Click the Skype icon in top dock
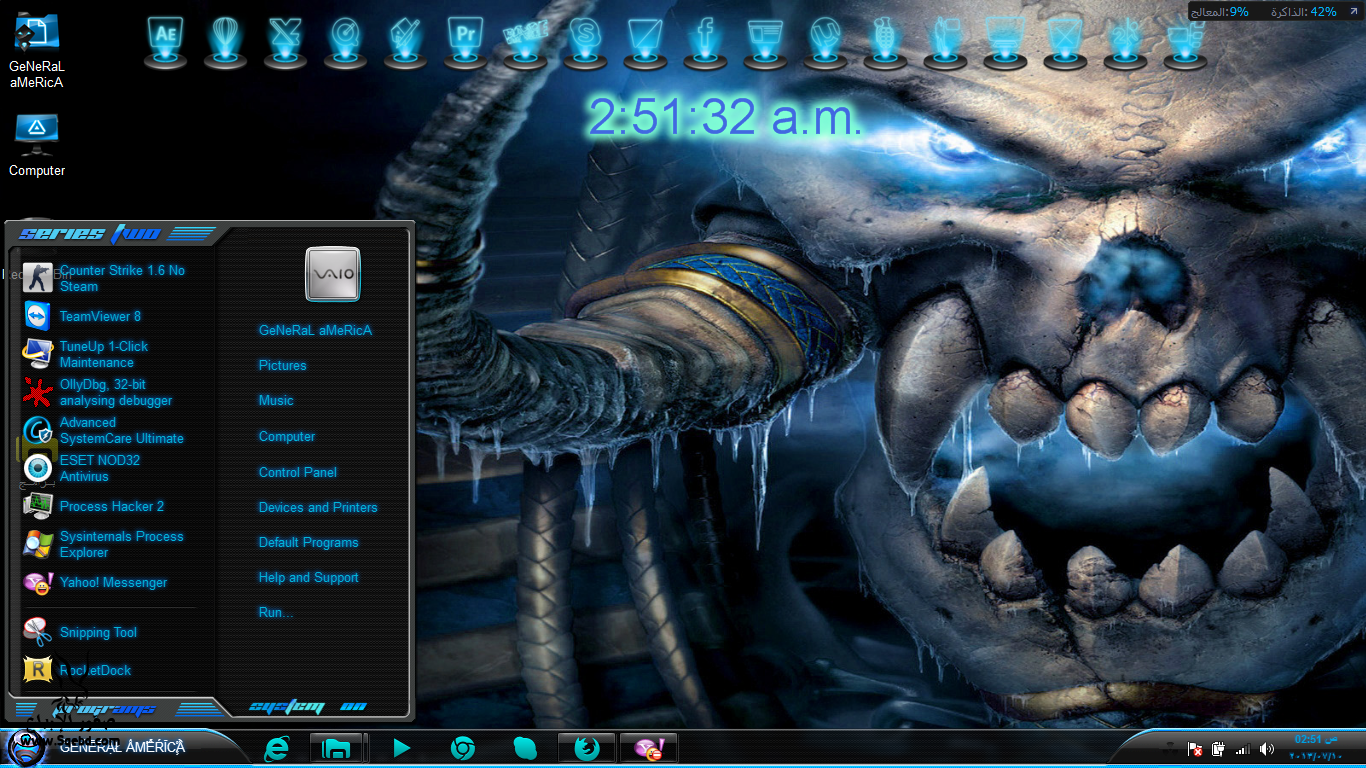Screen dimensions: 1366x768 [x=585, y=37]
